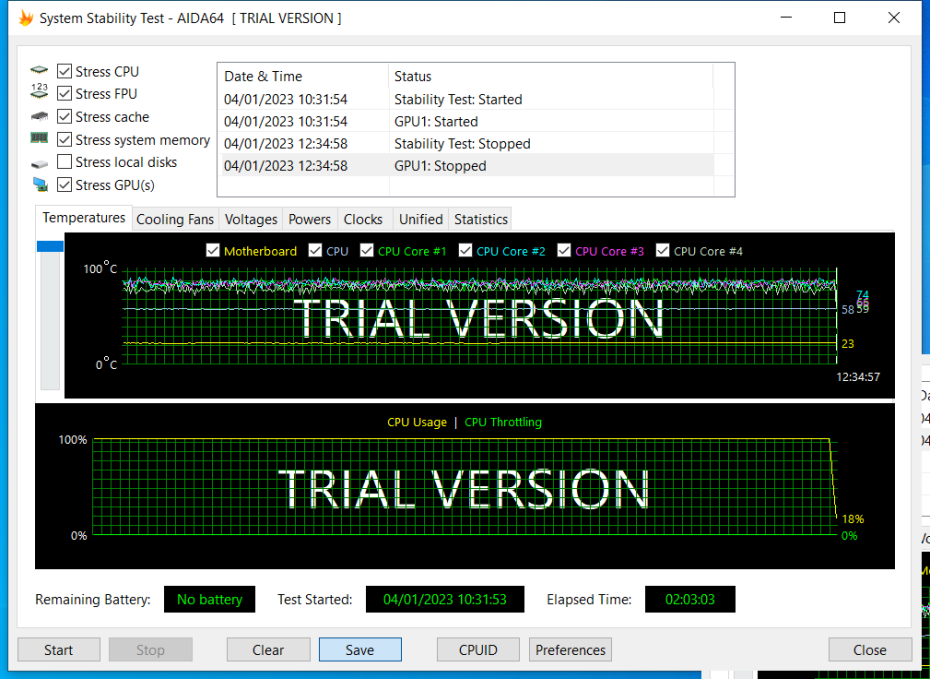The image size is (930, 679).
Task: Enable the Stress local disks checkbox
Action: (65, 162)
